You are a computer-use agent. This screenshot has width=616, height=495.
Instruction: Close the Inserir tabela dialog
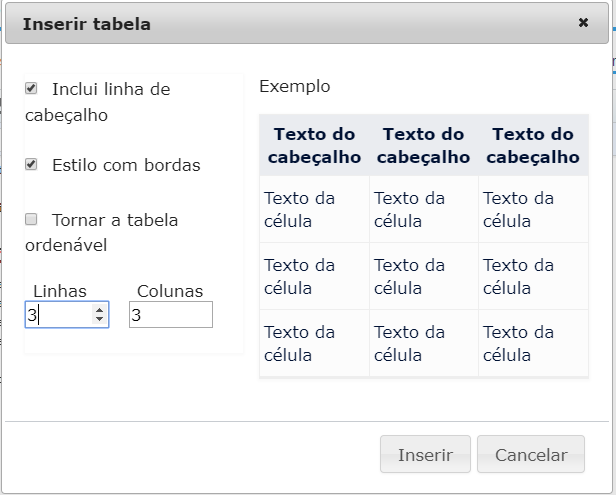583,22
